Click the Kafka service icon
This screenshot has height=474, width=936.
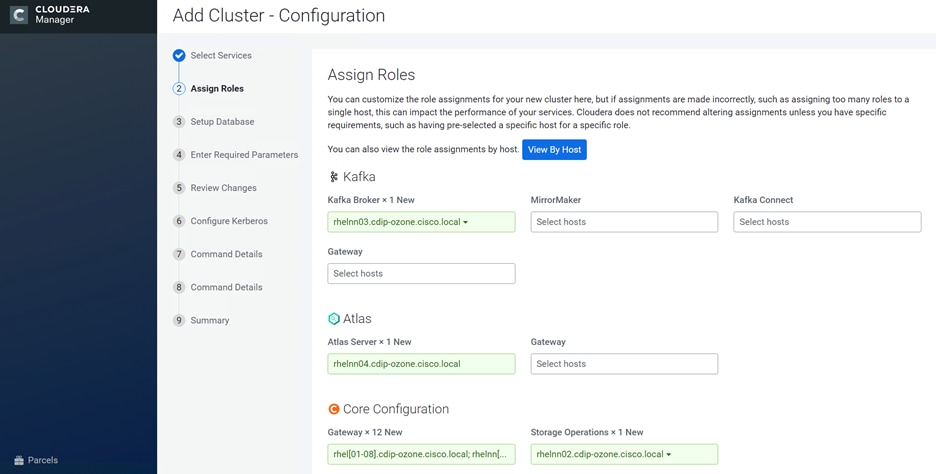(x=334, y=177)
